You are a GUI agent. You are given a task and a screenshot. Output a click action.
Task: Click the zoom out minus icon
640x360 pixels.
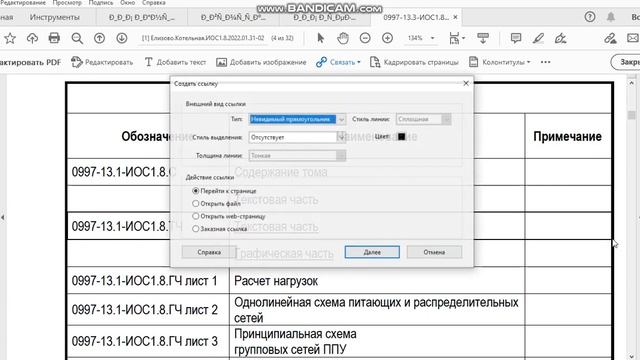(365, 38)
